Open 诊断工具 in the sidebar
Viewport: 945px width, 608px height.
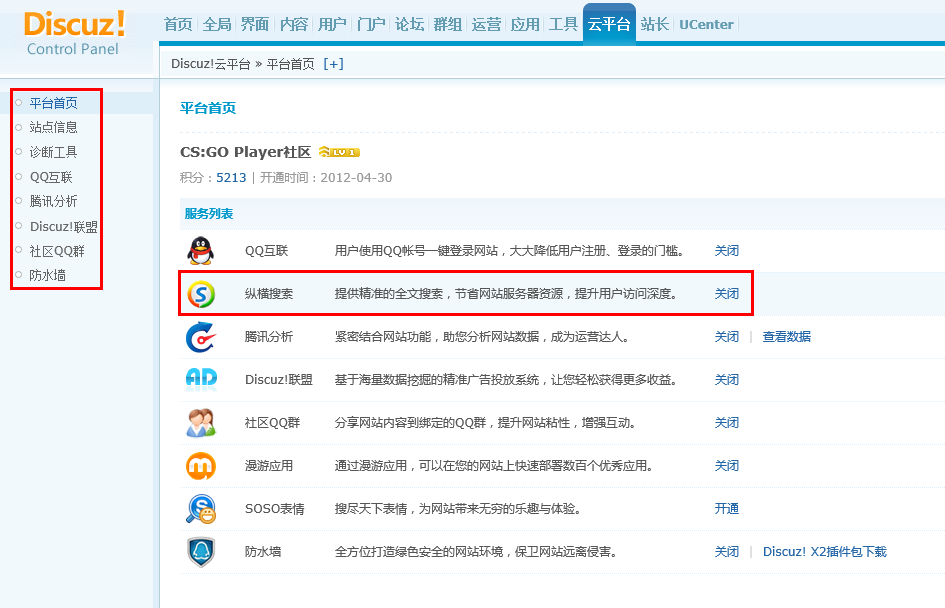tap(54, 152)
